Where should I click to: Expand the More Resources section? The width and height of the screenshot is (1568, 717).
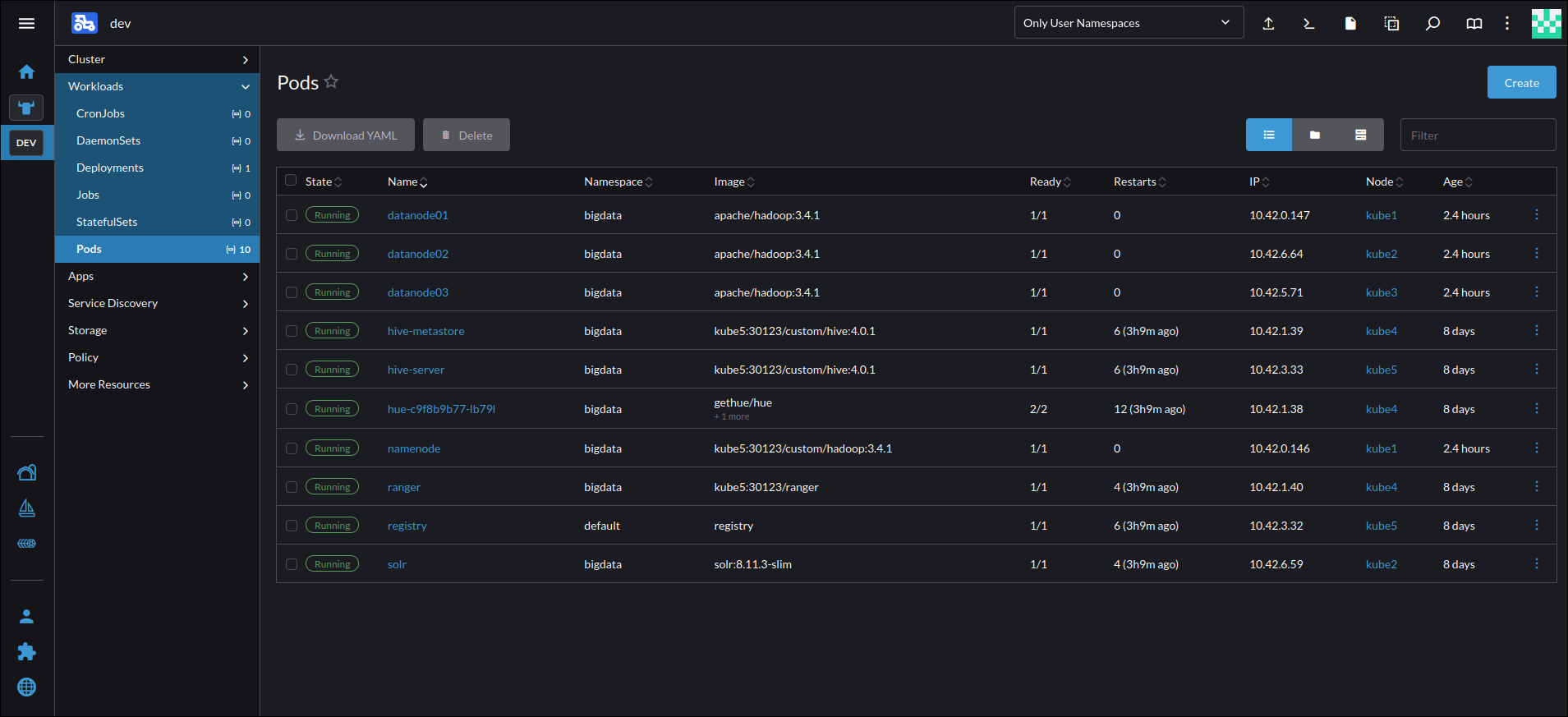click(x=157, y=384)
